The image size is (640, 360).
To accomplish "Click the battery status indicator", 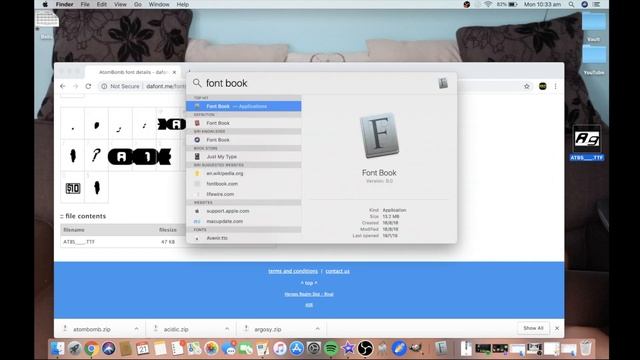I will (x=507, y=4).
